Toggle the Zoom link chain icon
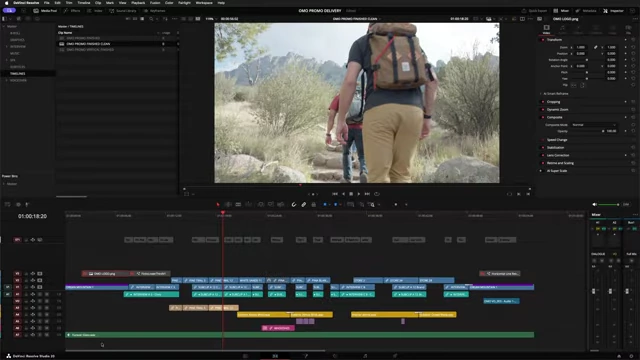Viewport: 640px width, 360px height. [x=596, y=47]
